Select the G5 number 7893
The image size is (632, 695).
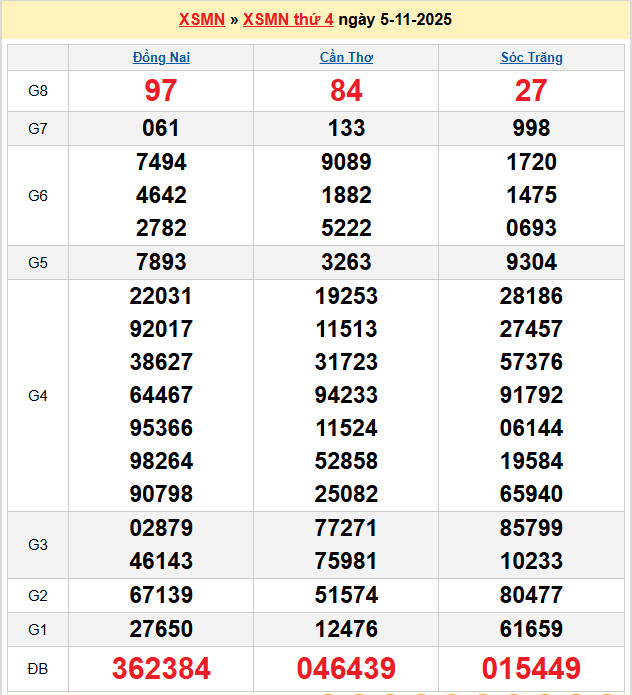tap(161, 263)
